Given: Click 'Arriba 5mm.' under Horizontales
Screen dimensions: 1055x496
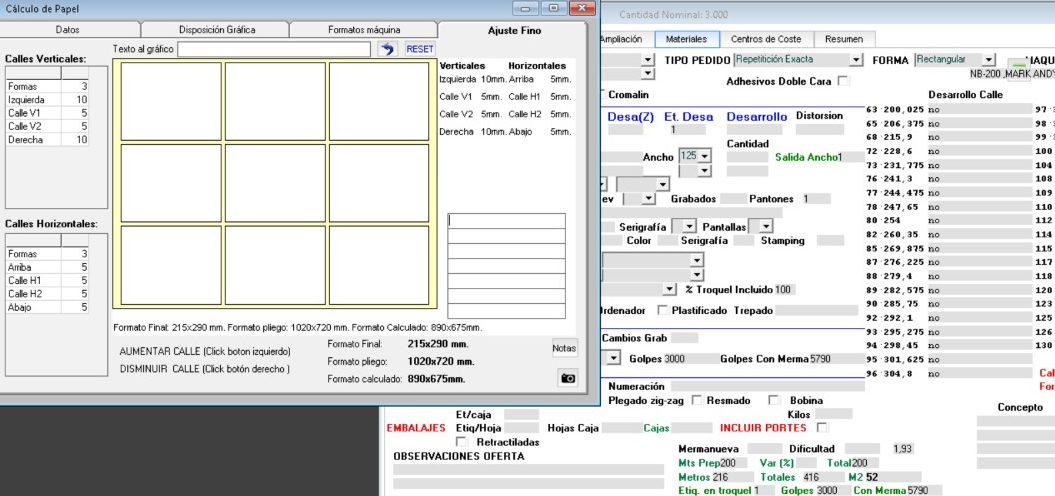Looking at the screenshot, I should 540,79.
